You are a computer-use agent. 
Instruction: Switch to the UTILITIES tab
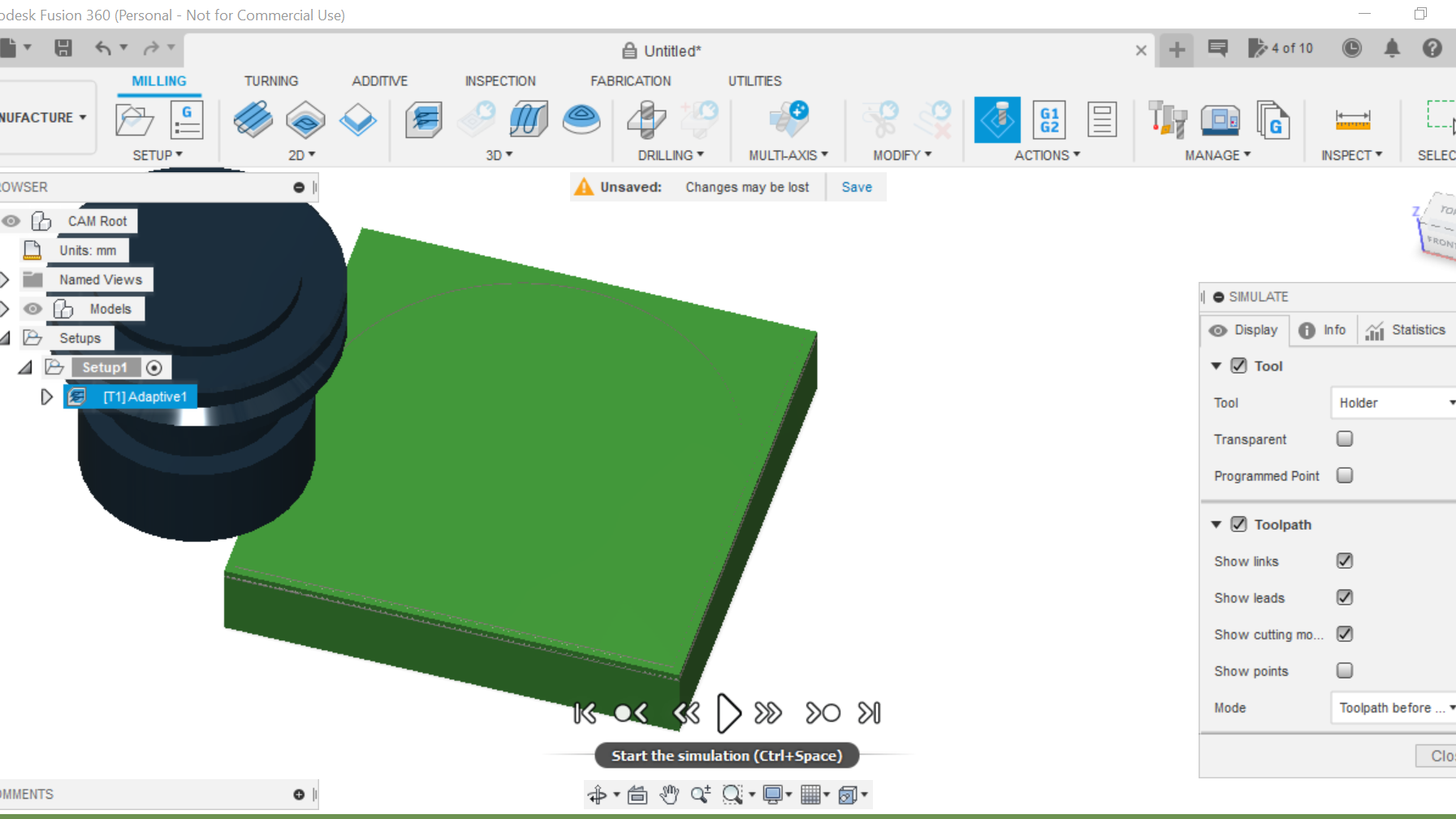tap(755, 81)
